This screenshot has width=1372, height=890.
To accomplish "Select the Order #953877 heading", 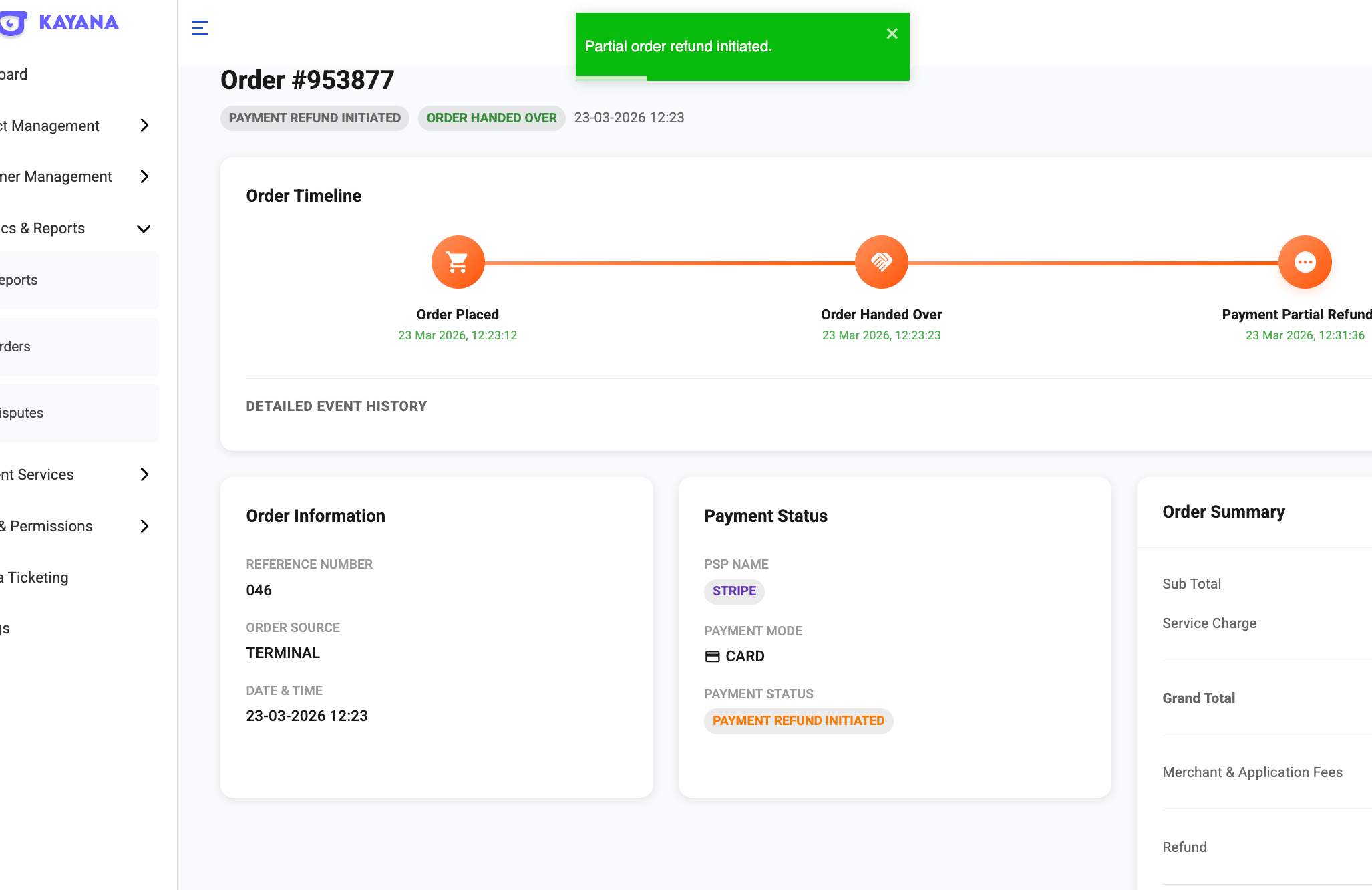I will pyautogui.click(x=307, y=80).
